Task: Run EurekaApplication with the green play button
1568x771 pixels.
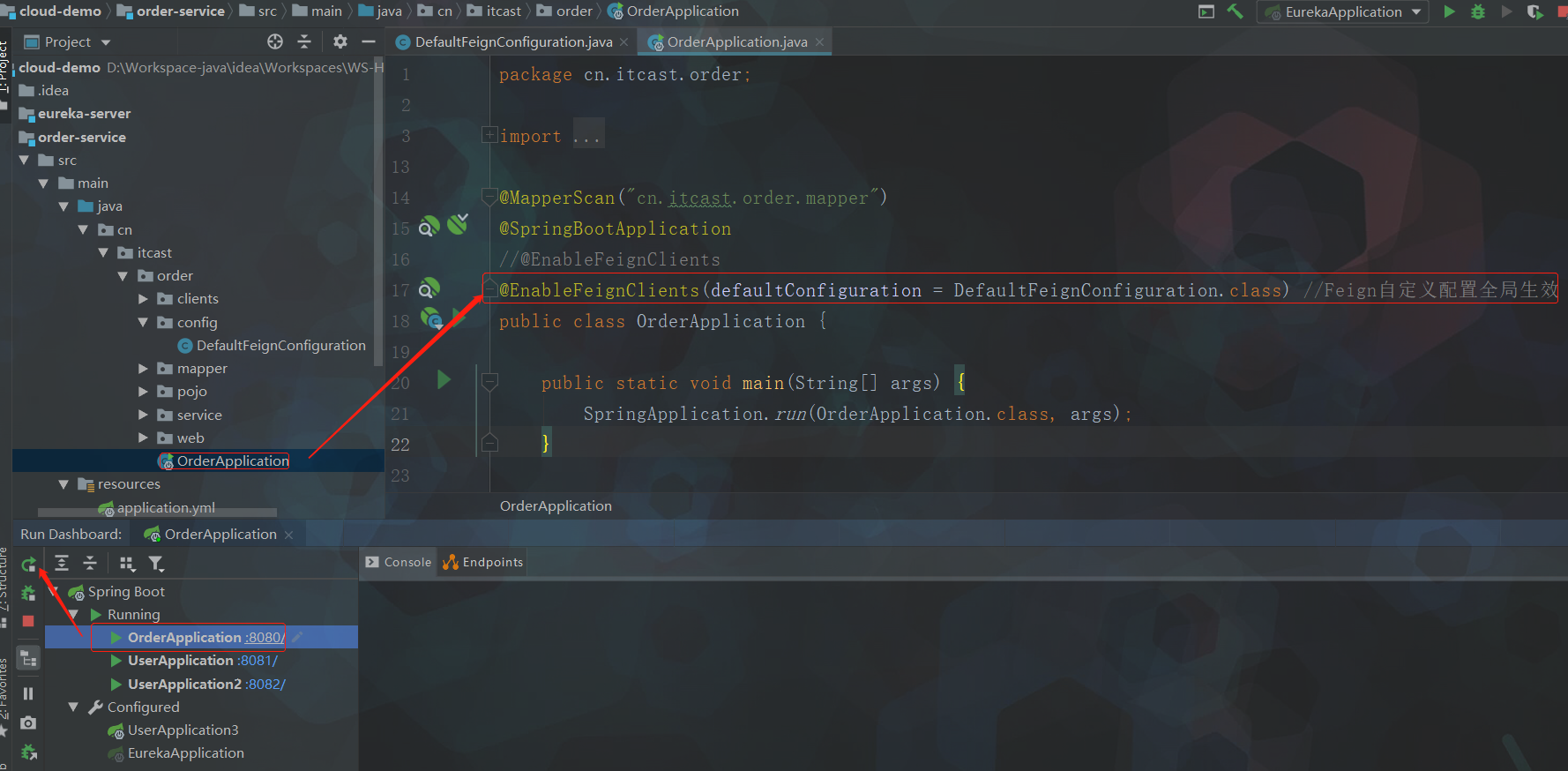Action: (1449, 11)
